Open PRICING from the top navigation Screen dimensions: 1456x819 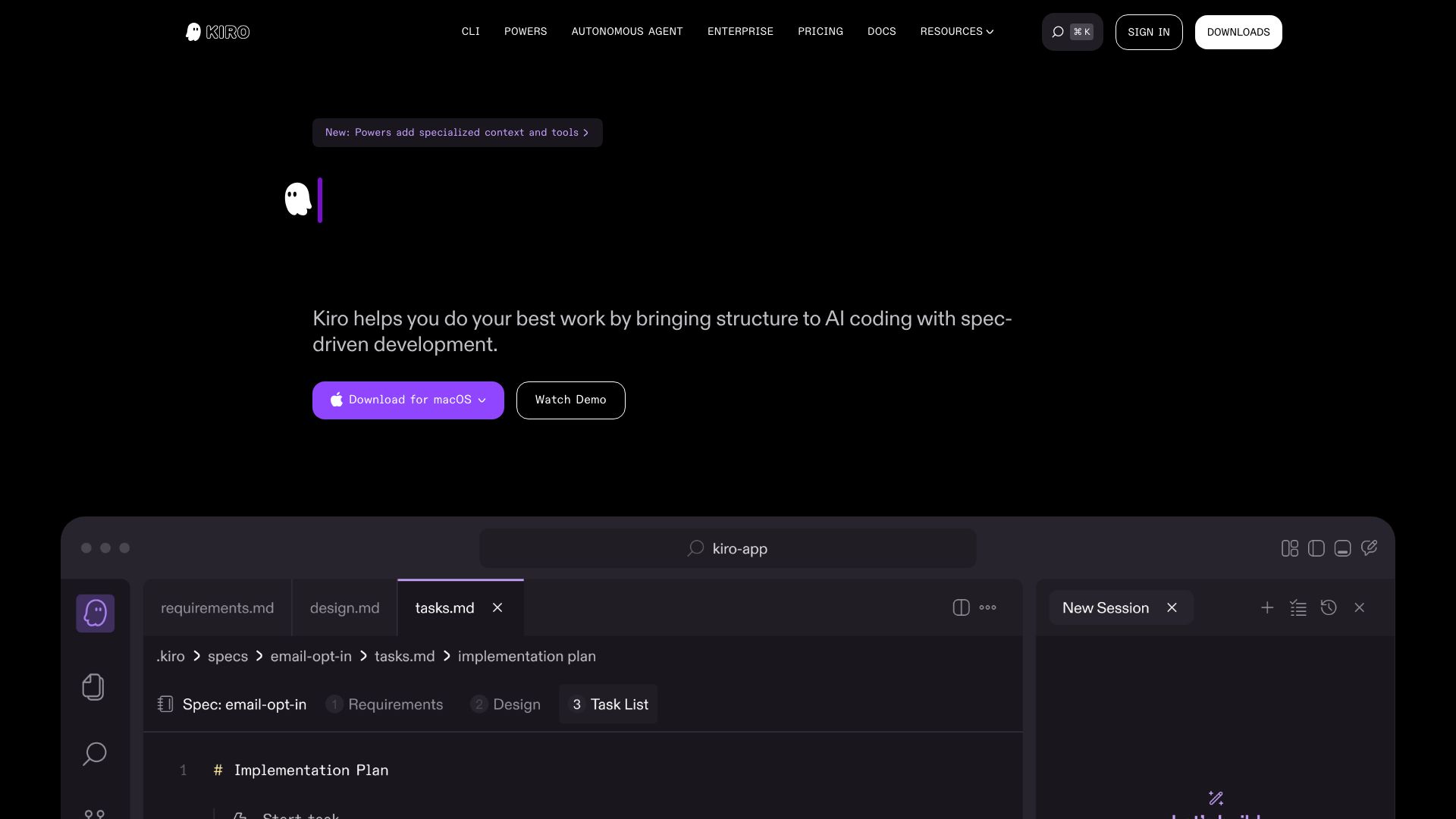821,31
